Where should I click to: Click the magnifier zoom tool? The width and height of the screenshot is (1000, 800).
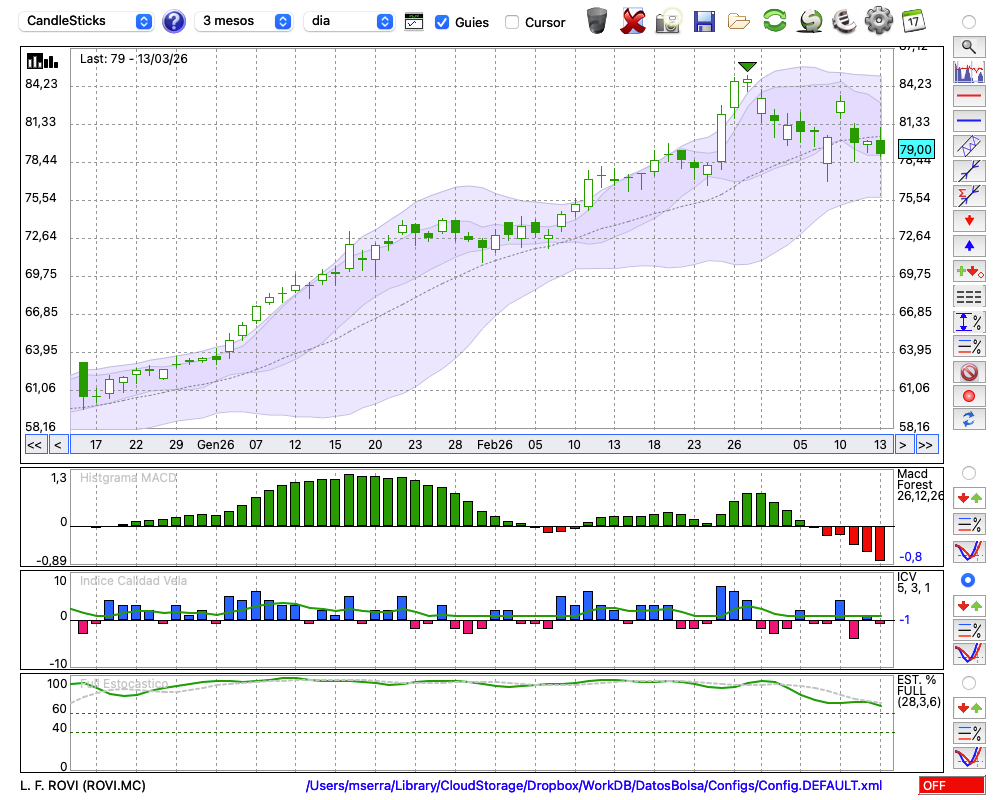point(969,47)
